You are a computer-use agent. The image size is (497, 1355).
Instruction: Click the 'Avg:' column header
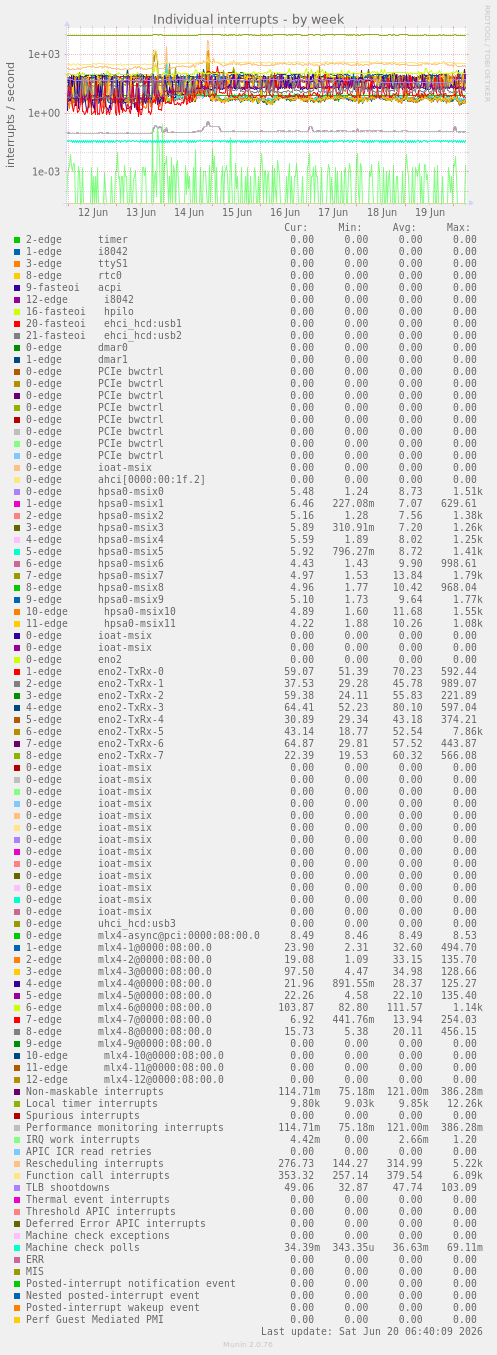click(404, 228)
